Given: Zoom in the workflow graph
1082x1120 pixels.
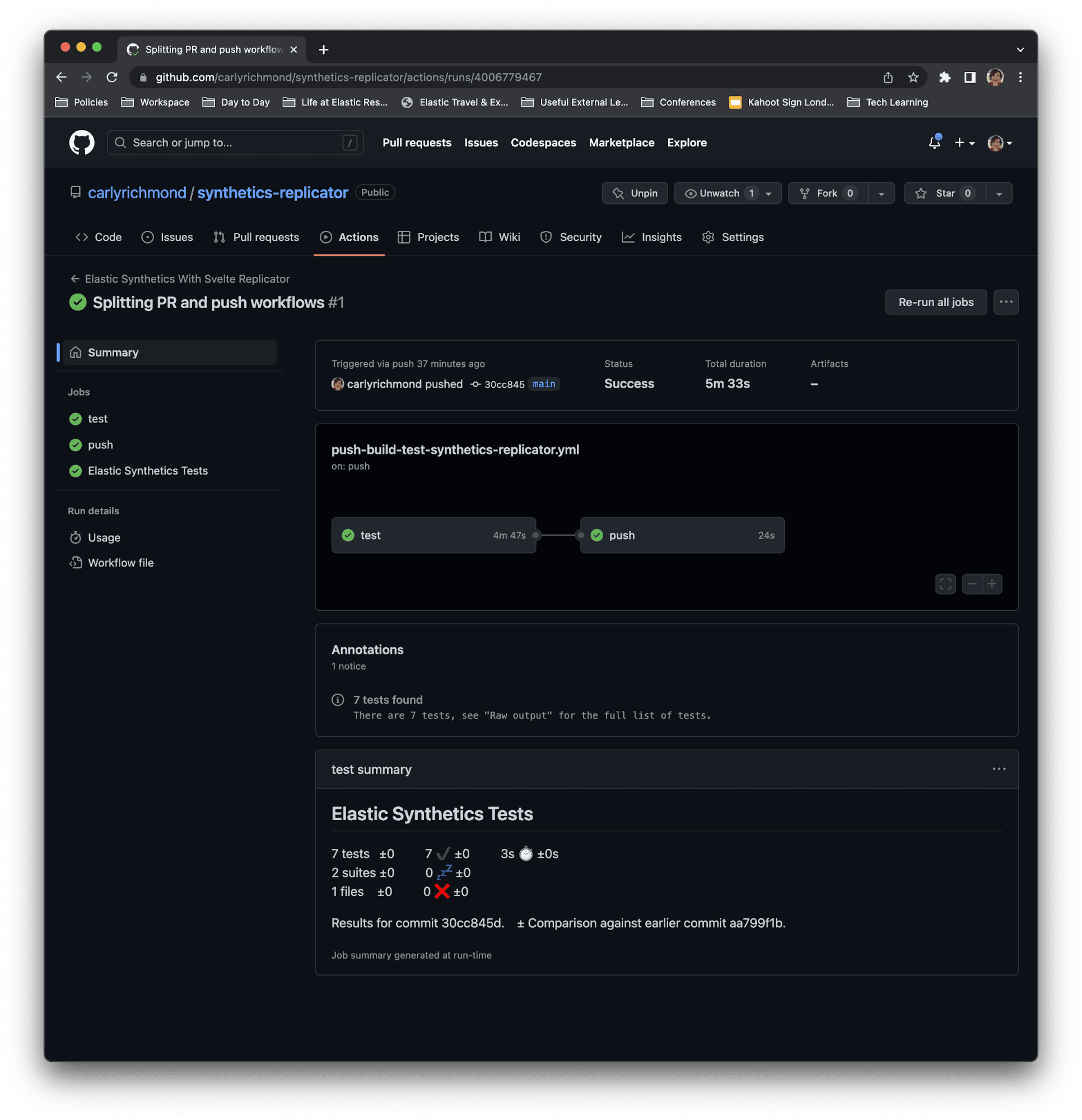Looking at the screenshot, I should coord(992,583).
